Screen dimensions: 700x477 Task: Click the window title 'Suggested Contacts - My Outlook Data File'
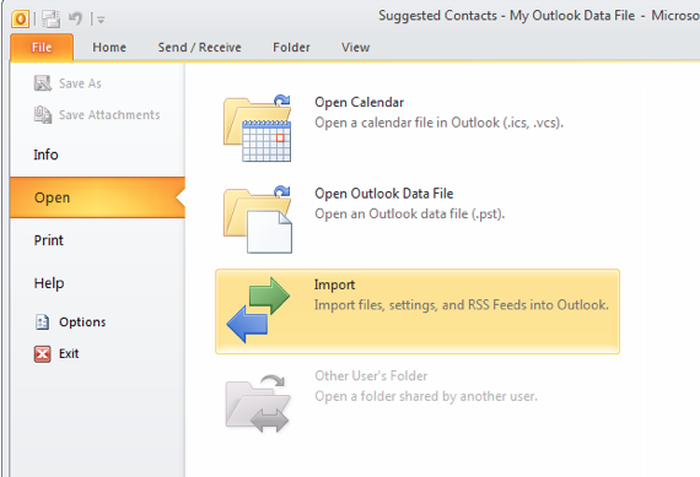tap(507, 16)
